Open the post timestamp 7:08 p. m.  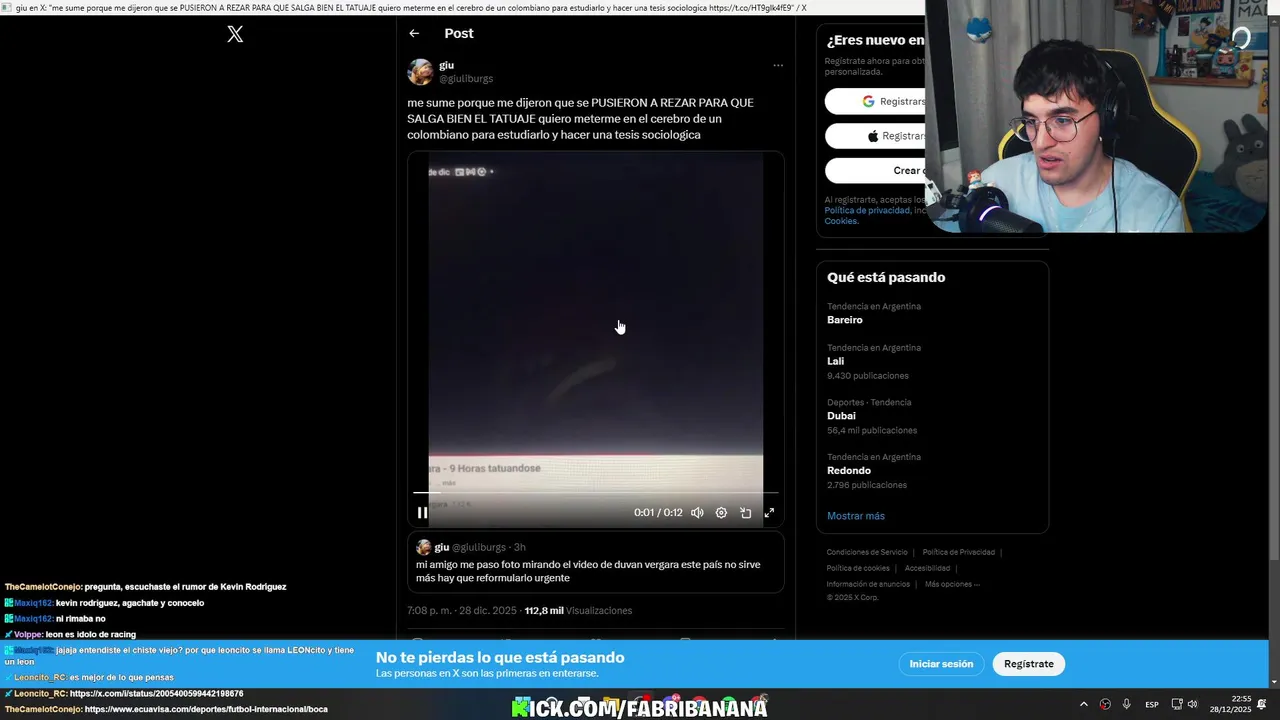[x=462, y=610]
